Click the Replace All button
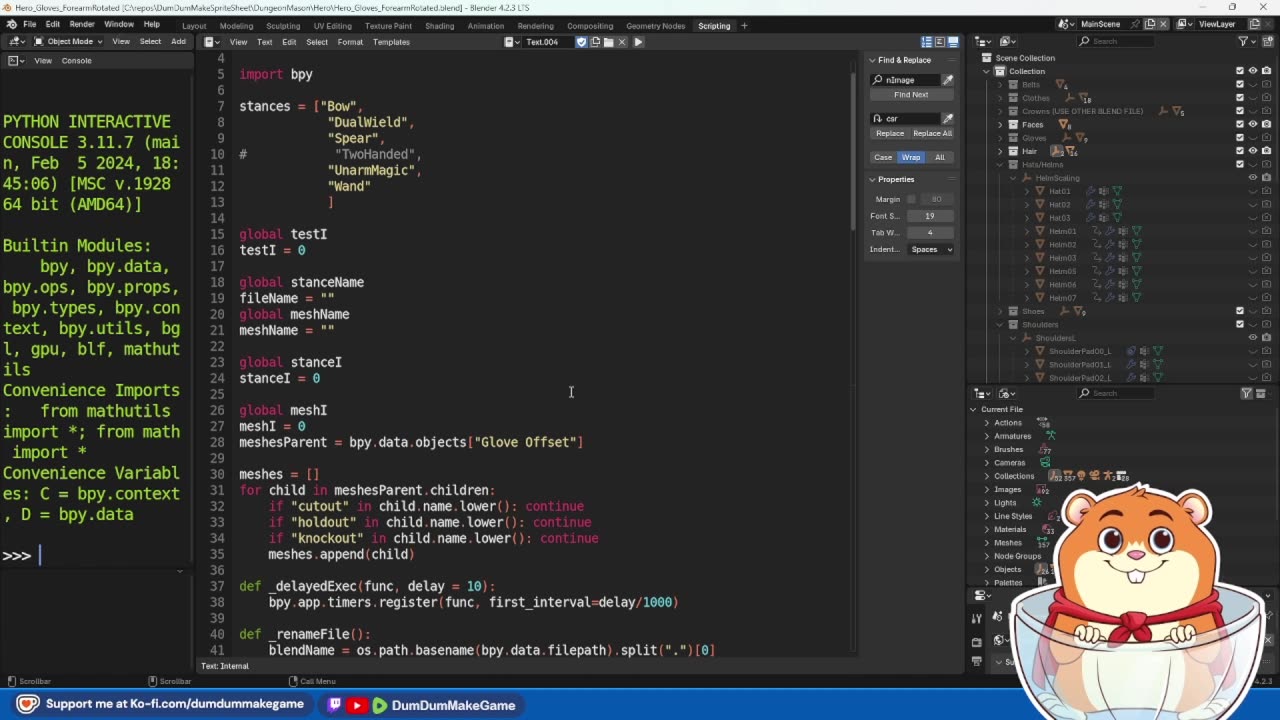Viewport: 1280px width, 720px height. click(x=932, y=133)
